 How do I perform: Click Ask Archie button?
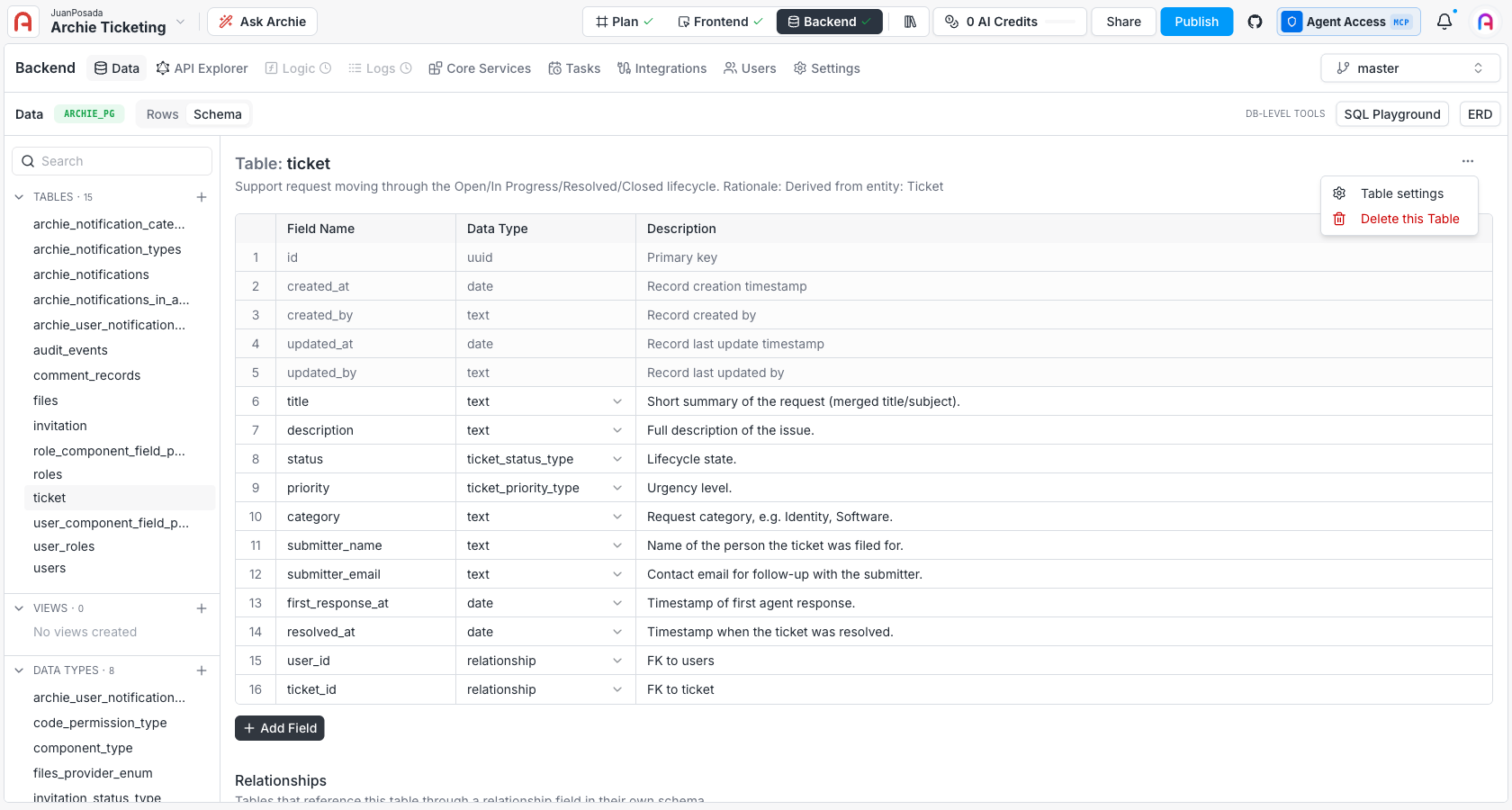(262, 22)
